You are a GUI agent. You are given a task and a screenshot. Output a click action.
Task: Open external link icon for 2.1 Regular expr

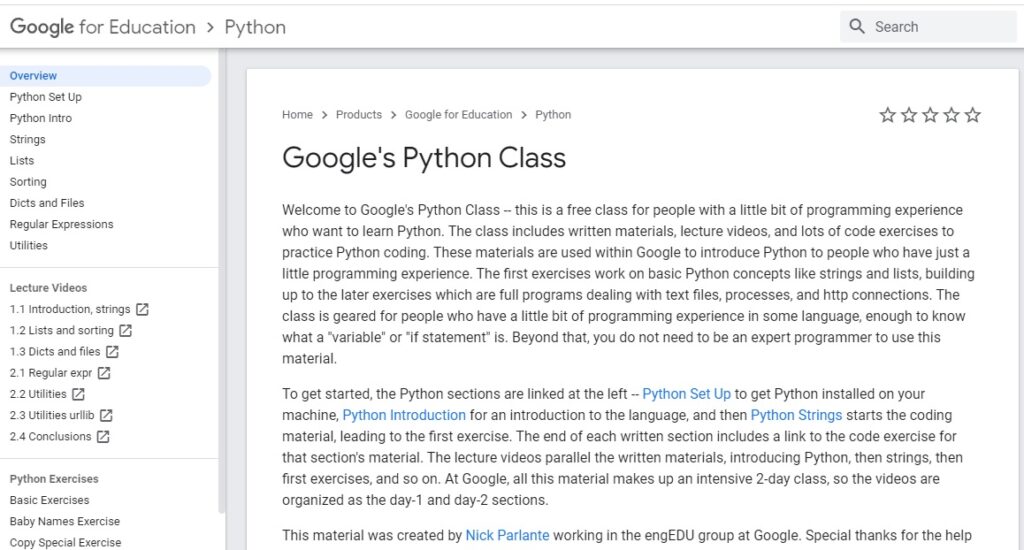(104, 373)
